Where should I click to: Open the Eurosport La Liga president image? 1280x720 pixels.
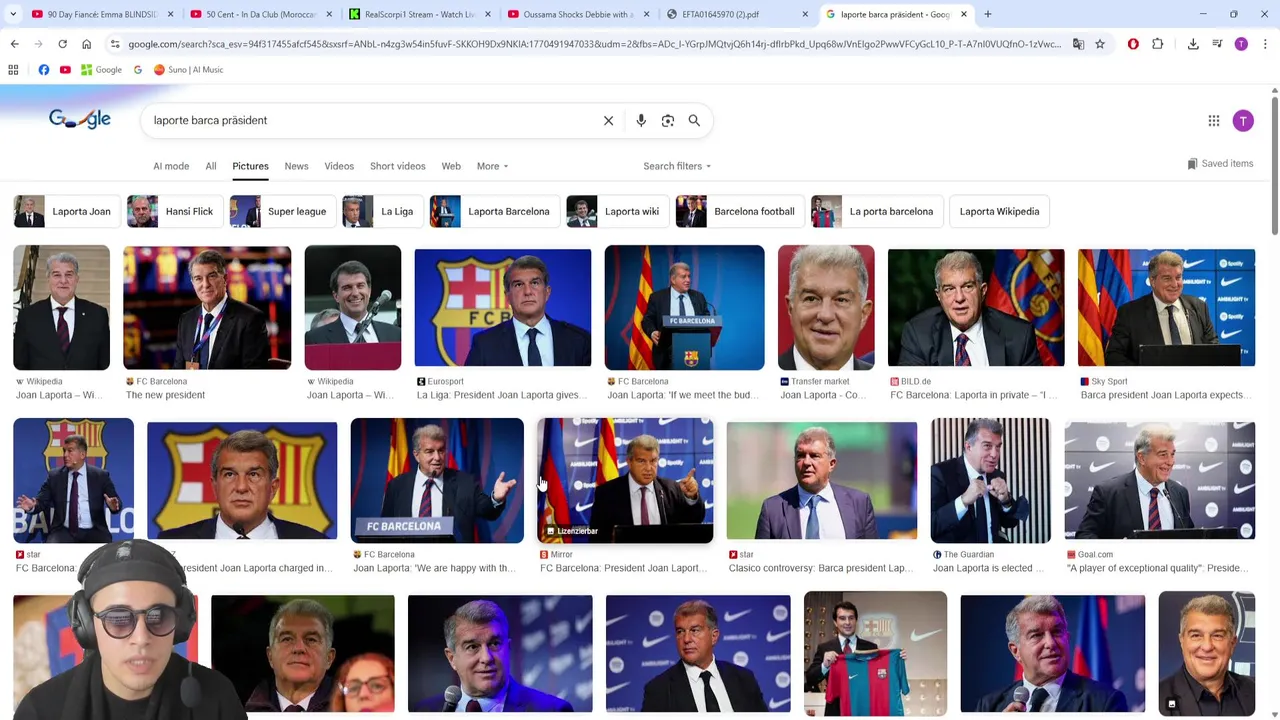pos(502,308)
